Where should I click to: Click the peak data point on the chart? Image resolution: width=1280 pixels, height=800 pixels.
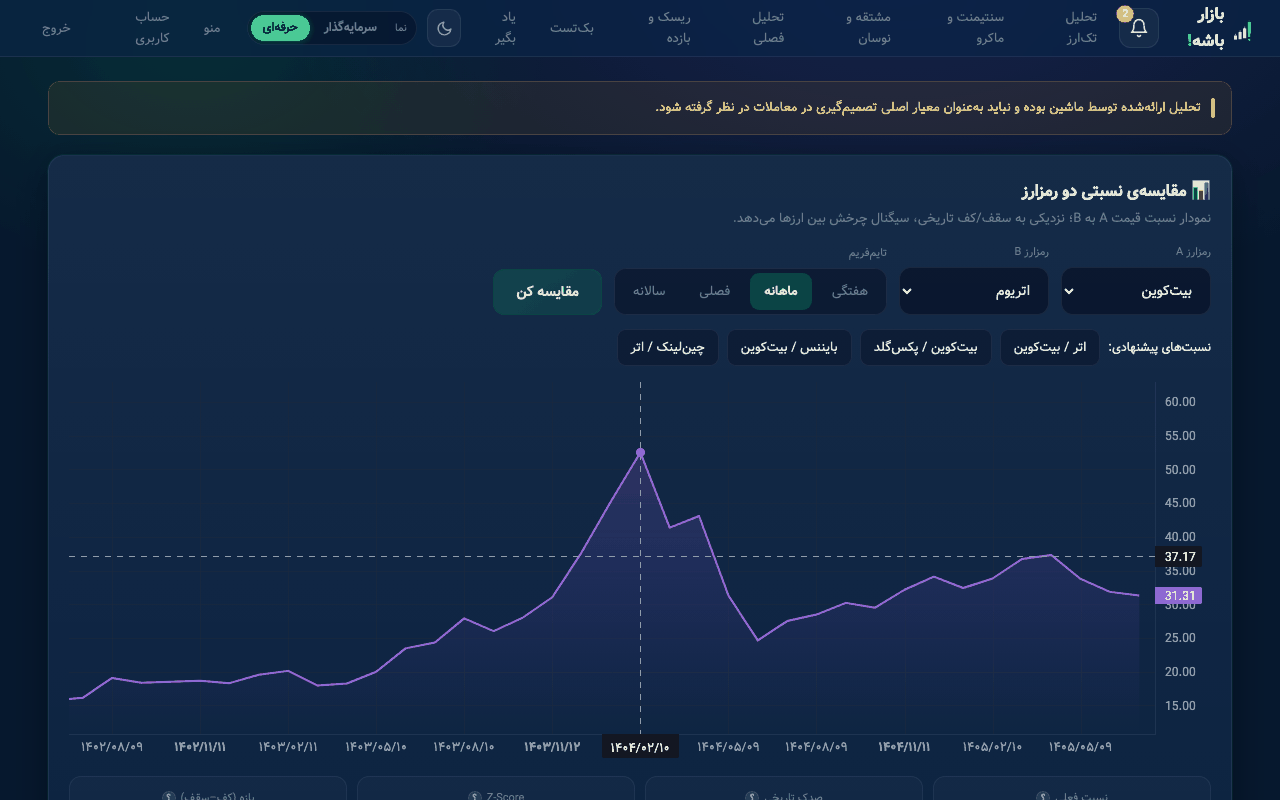pyautogui.click(x=640, y=453)
